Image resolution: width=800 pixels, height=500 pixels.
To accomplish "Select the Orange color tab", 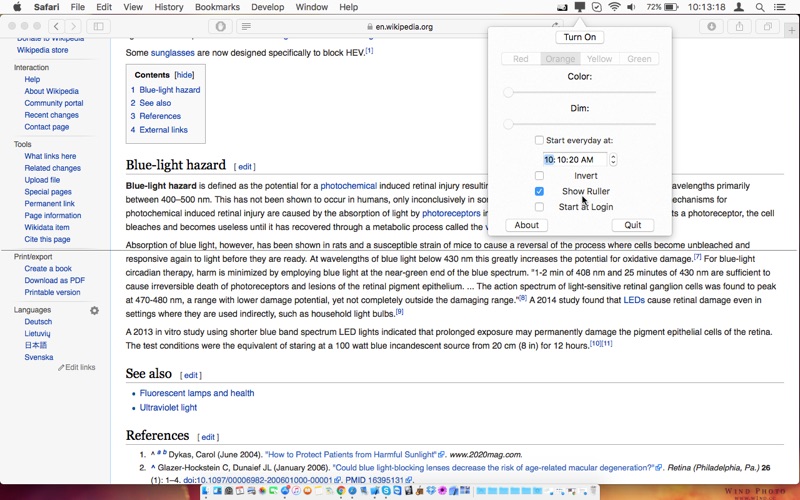I will coord(560,59).
